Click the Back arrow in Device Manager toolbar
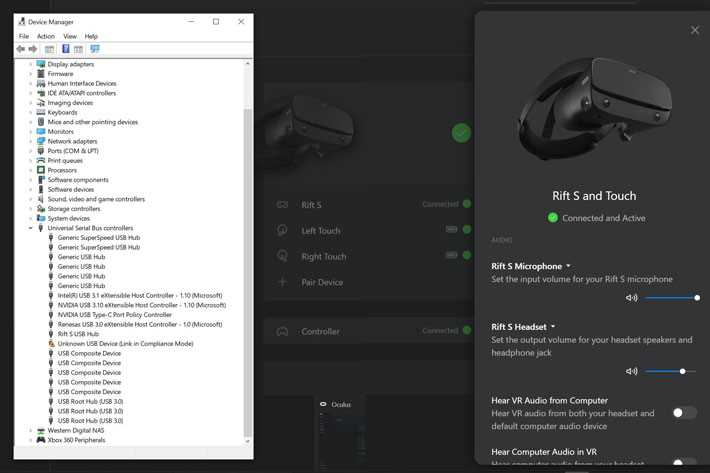710x473 pixels. click(21, 48)
